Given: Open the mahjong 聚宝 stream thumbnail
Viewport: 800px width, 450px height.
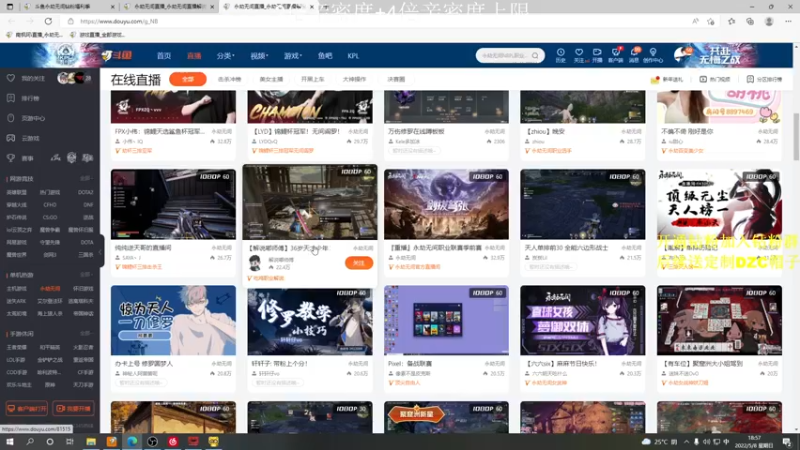Looking at the screenshot, I should (x=719, y=320).
